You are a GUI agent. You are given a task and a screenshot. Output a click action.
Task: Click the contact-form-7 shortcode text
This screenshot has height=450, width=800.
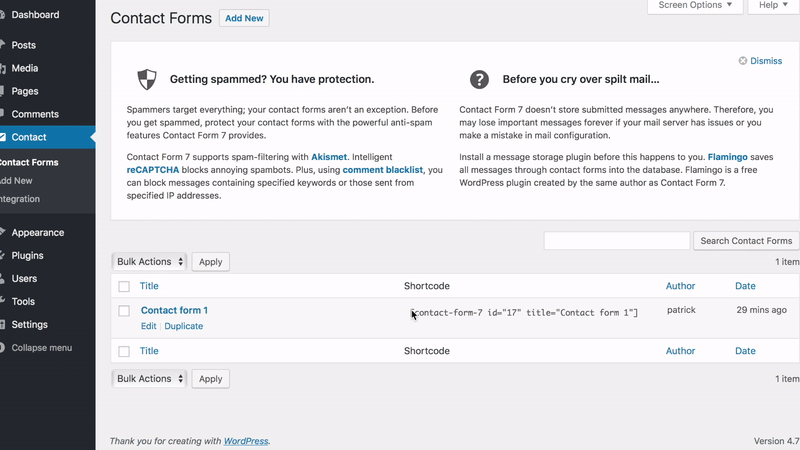pos(524,313)
